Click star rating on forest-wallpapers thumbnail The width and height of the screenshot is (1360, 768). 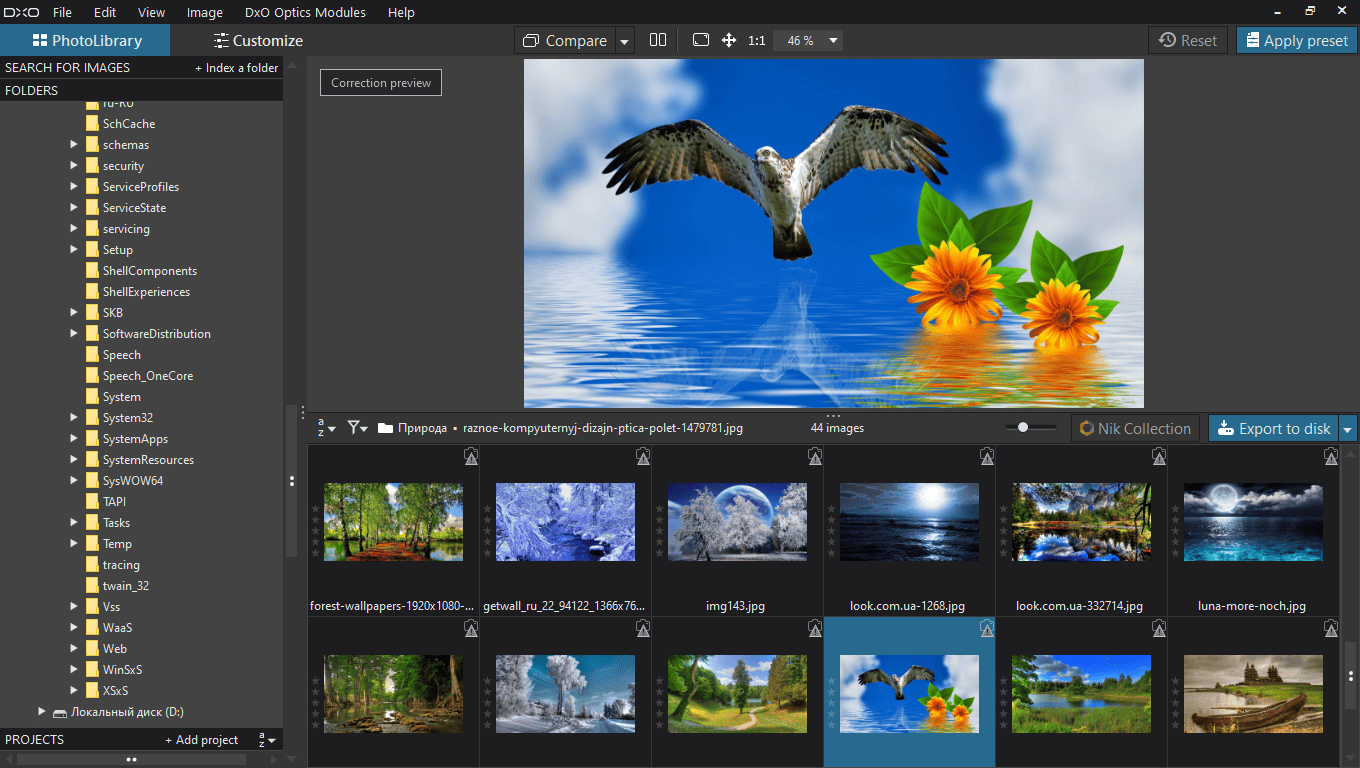tap(316, 531)
